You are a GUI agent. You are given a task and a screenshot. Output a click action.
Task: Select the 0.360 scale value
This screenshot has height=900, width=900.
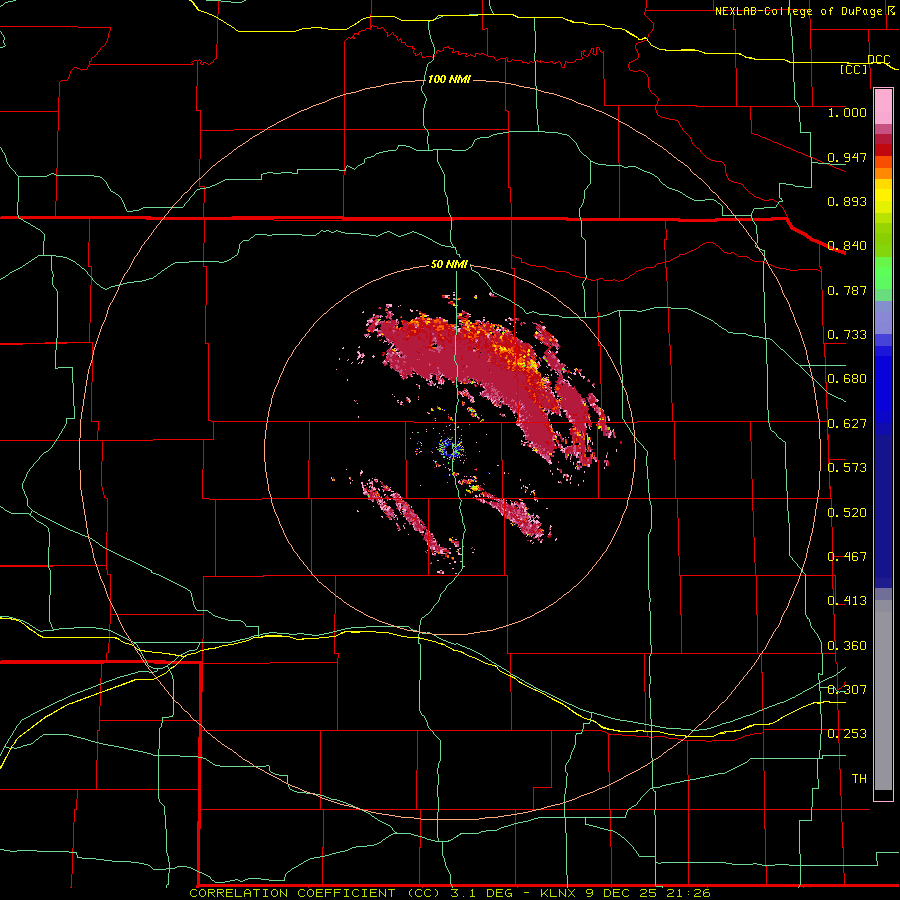click(847, 646)
